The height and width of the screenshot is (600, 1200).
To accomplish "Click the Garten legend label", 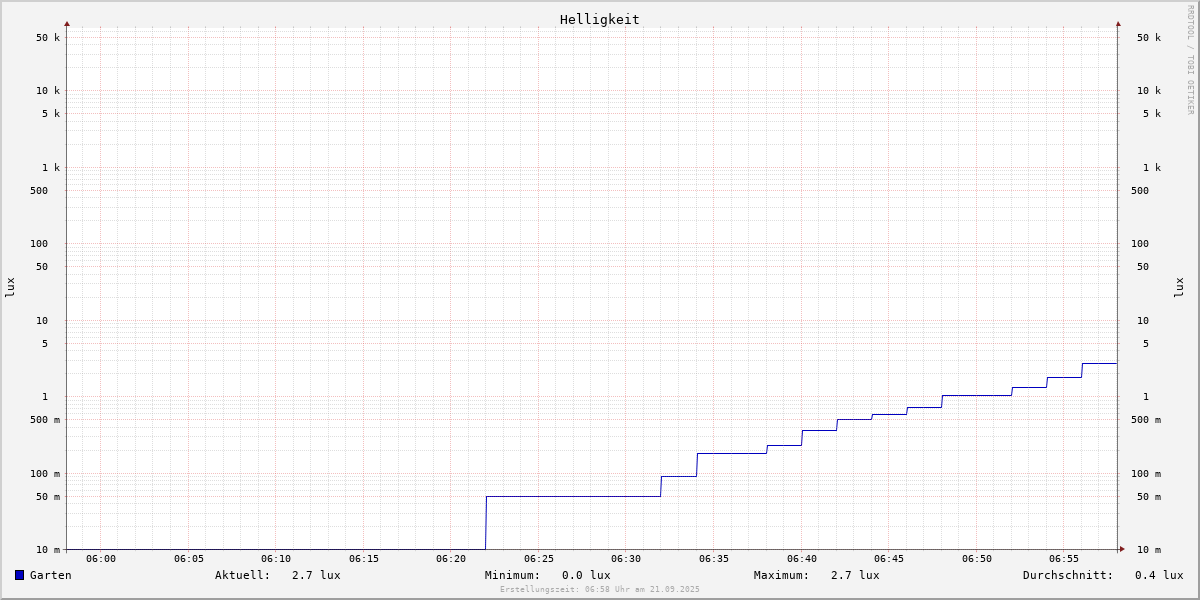I will click(50, 575).
